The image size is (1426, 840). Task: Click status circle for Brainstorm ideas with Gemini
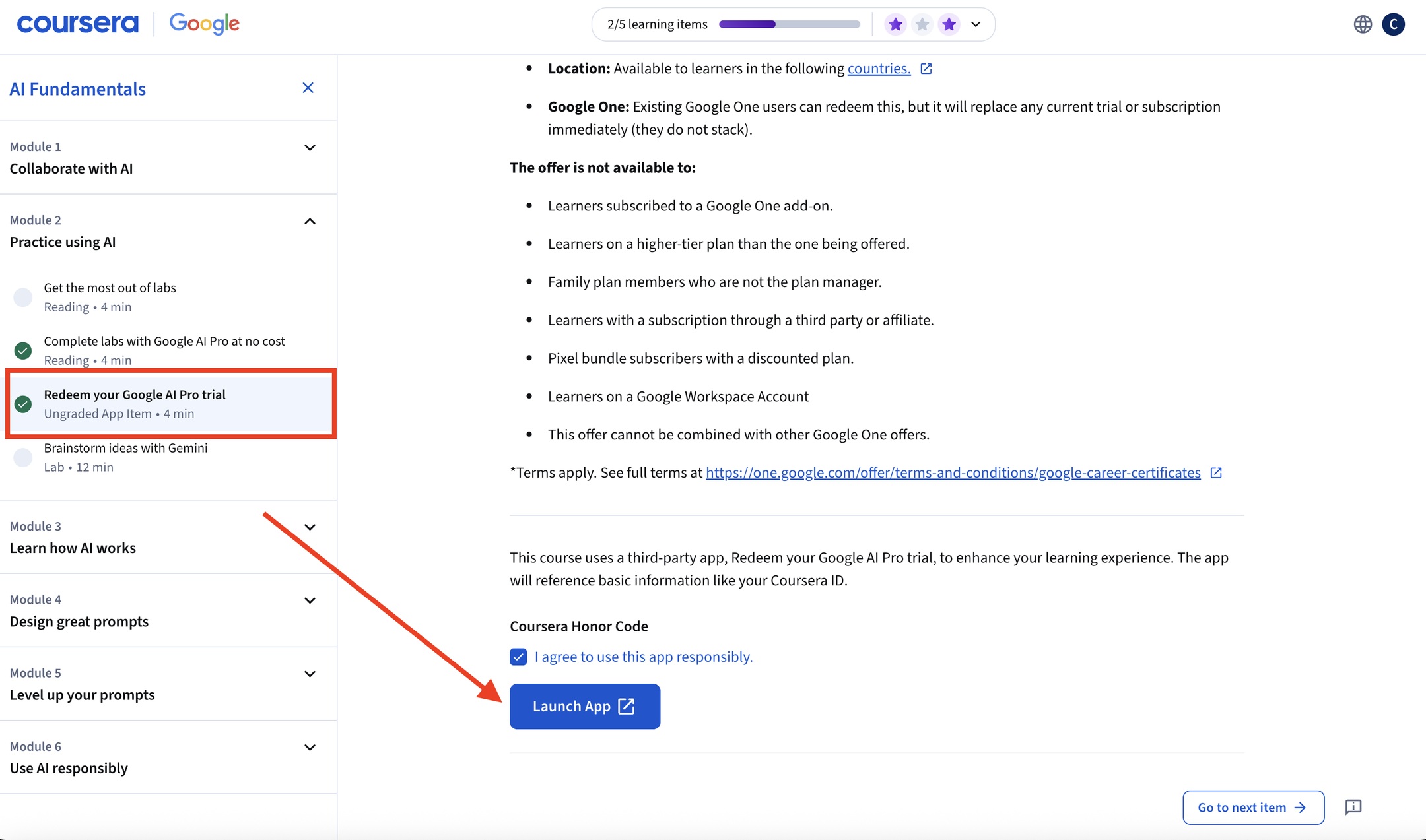click(x=23, y=457)
